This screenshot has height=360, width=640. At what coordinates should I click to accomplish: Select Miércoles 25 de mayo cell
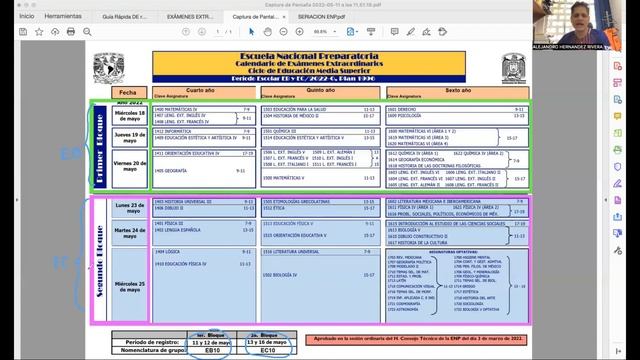pyautogui.click(x=130, y=286)
